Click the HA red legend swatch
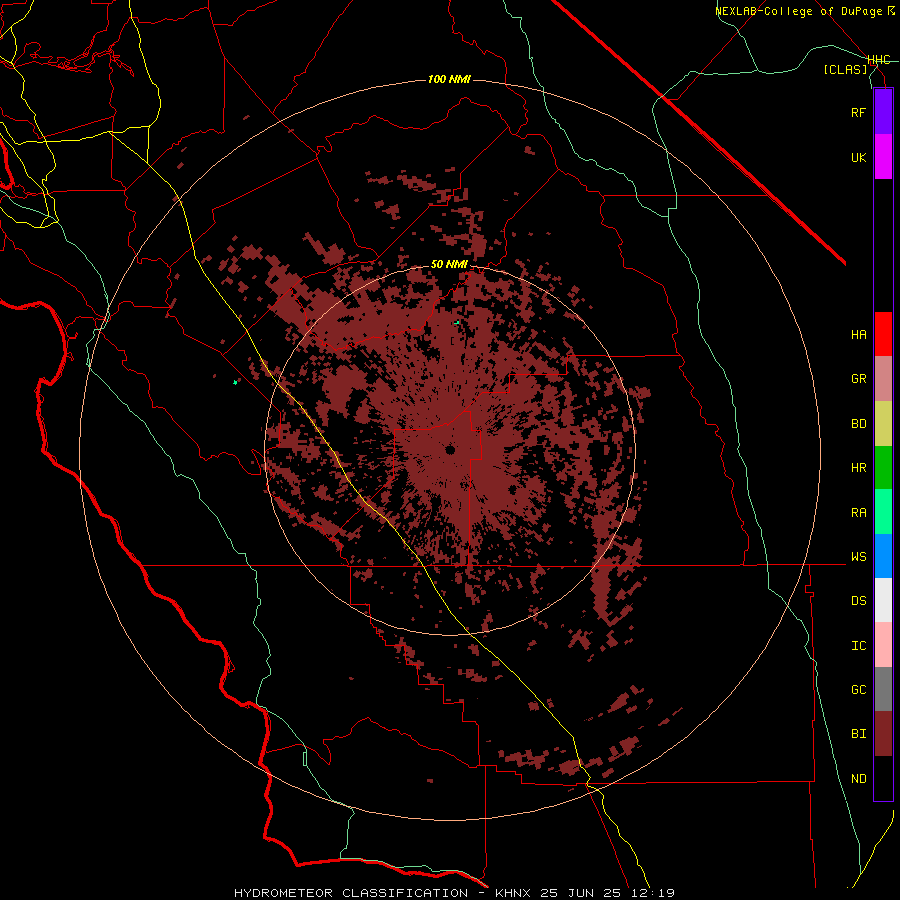Screen dimensions: 900x900 point(883,334)
